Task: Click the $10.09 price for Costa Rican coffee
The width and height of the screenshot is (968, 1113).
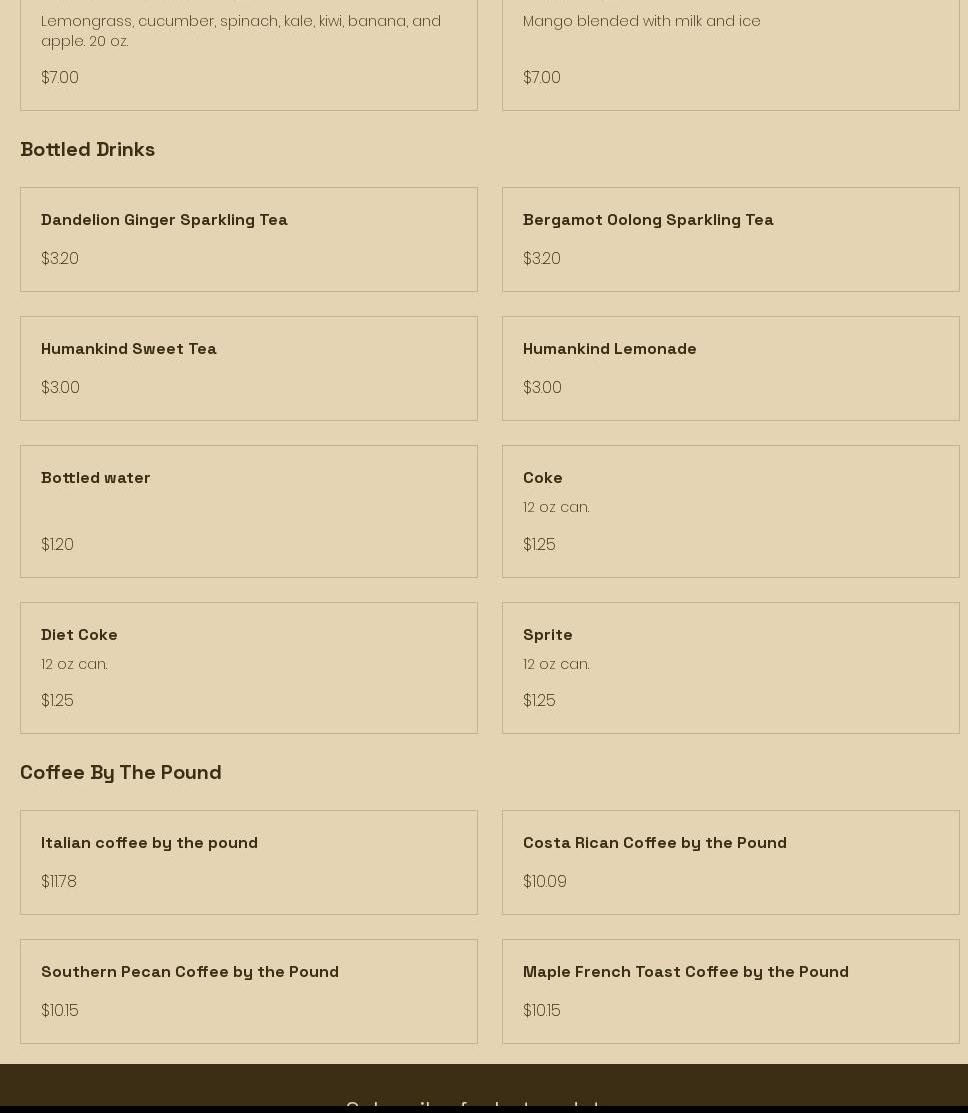Action: tap(545, 882)
